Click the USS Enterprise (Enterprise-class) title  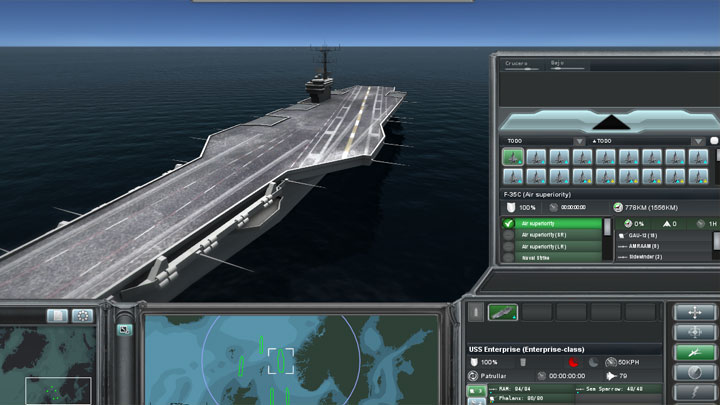[526, 349]
